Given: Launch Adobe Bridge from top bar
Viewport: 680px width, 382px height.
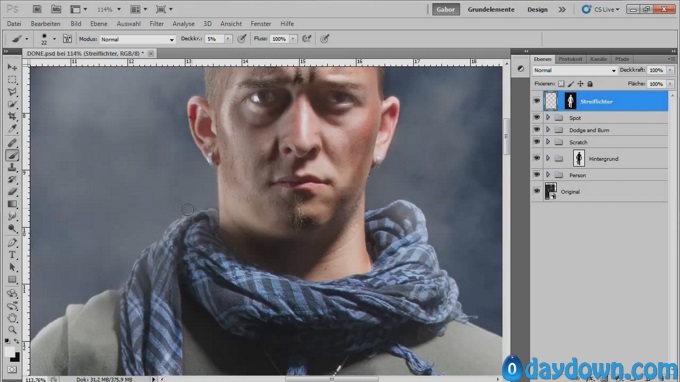Looking at the screenshot, I should tap(37, 9).
